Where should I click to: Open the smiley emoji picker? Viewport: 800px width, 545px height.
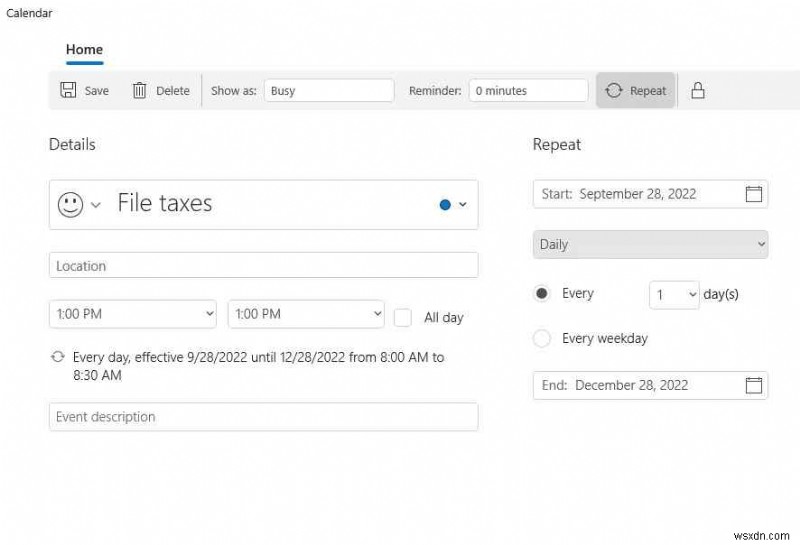(70, 205)
